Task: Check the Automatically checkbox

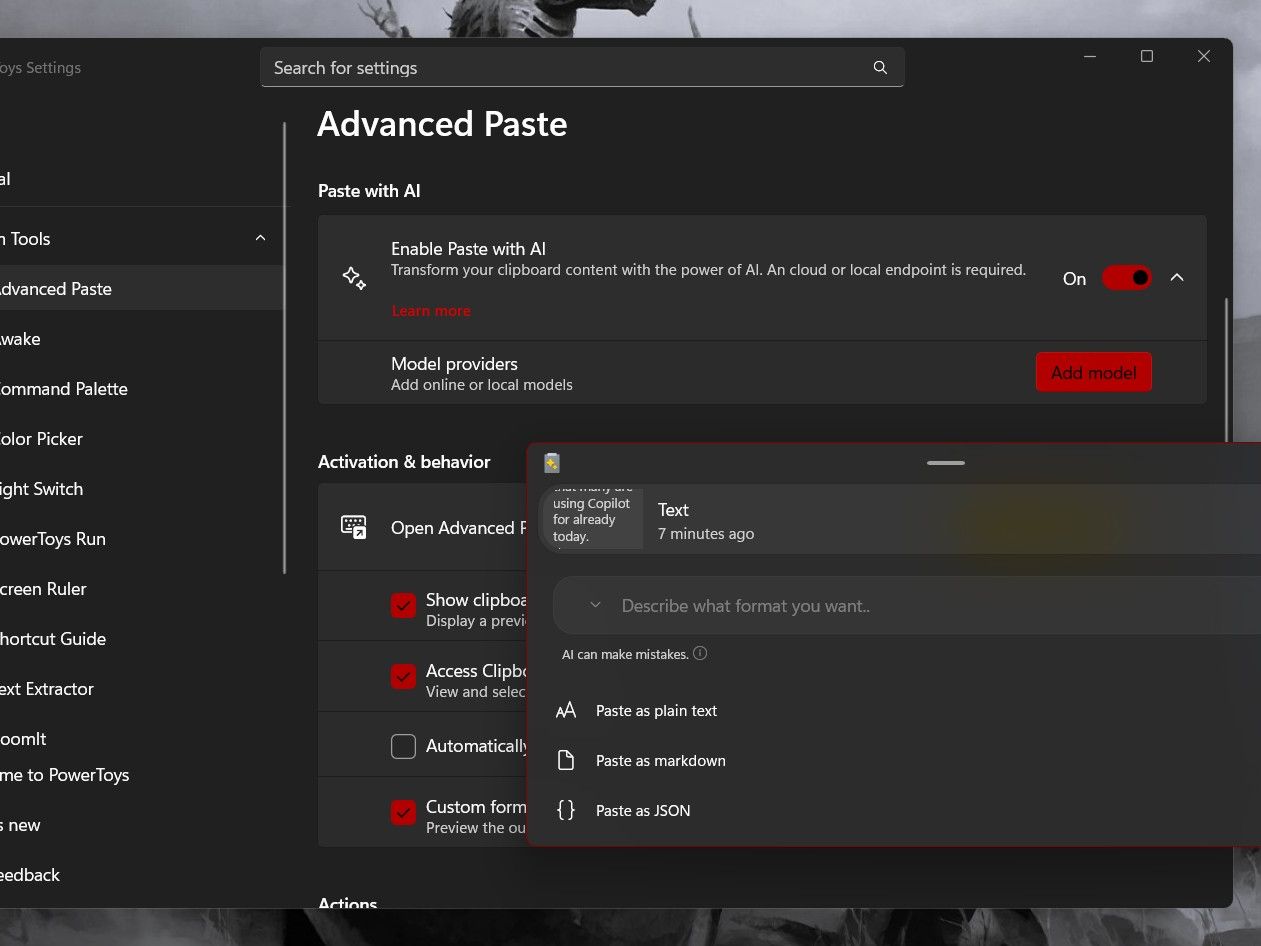Action: click(x=403, y=746)
